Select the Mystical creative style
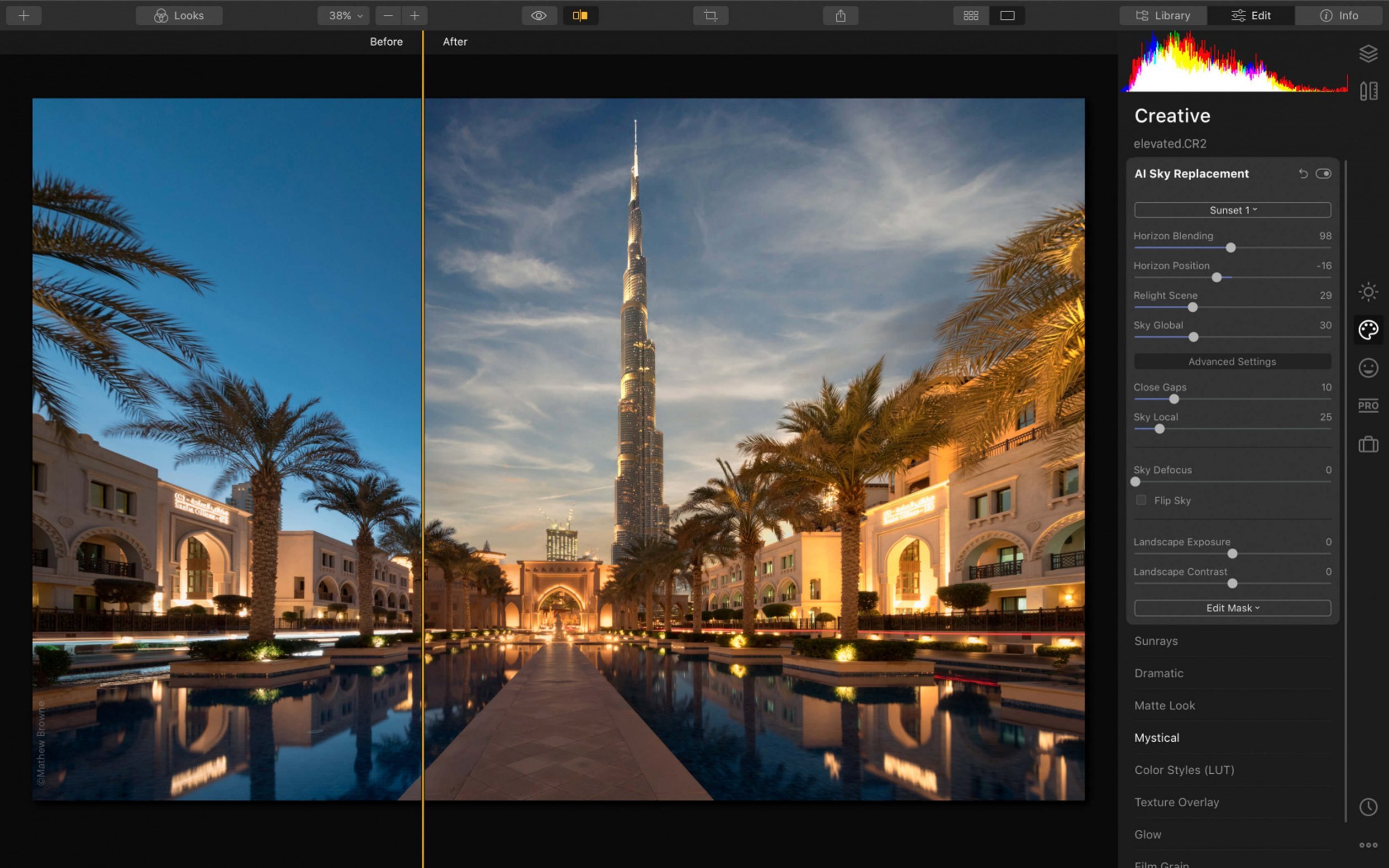The width and height of the screenshot is (1389, 868). click(x=1156, y=737)
